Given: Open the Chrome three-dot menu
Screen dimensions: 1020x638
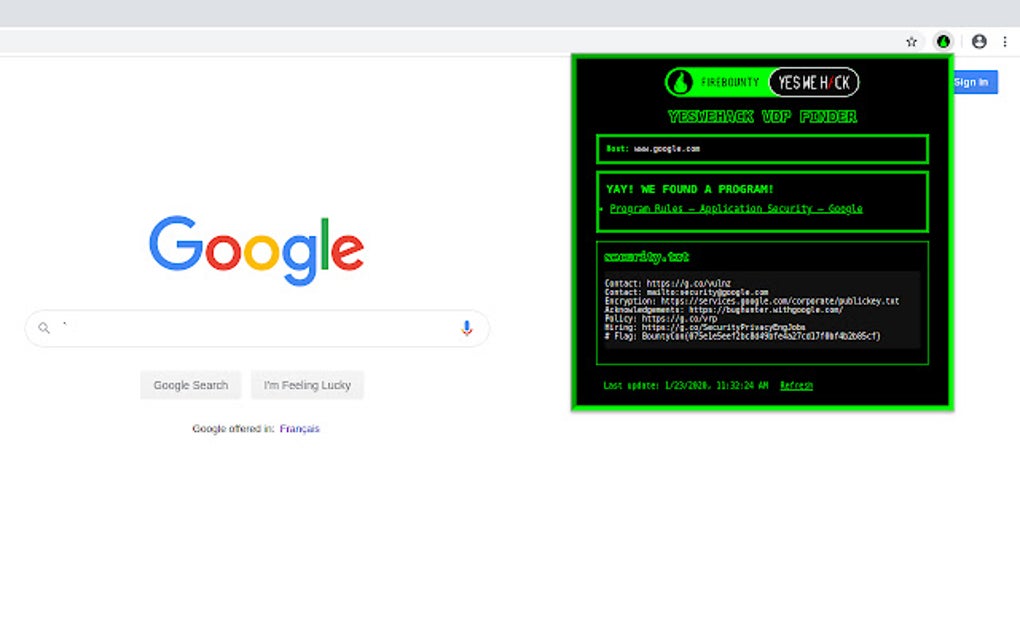Looking at the screenshot, I should [1005, 41].
